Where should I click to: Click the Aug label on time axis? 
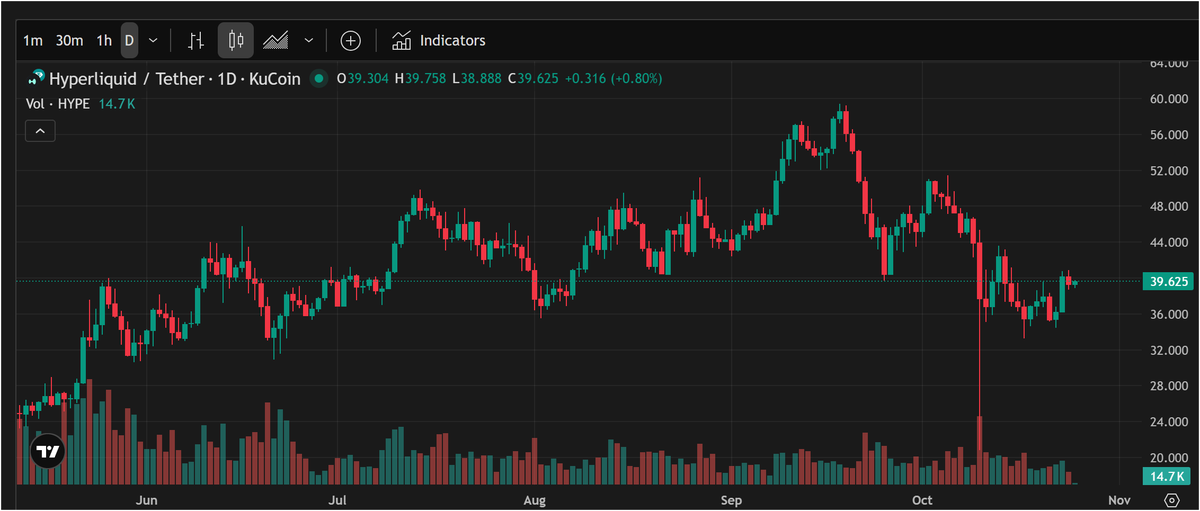[x=534, y=499]
